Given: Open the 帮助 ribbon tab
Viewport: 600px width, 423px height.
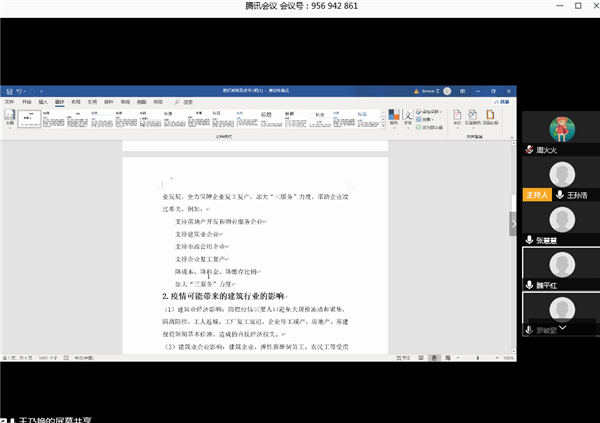Looking at the screenshot, I should [x=158, y=102].
